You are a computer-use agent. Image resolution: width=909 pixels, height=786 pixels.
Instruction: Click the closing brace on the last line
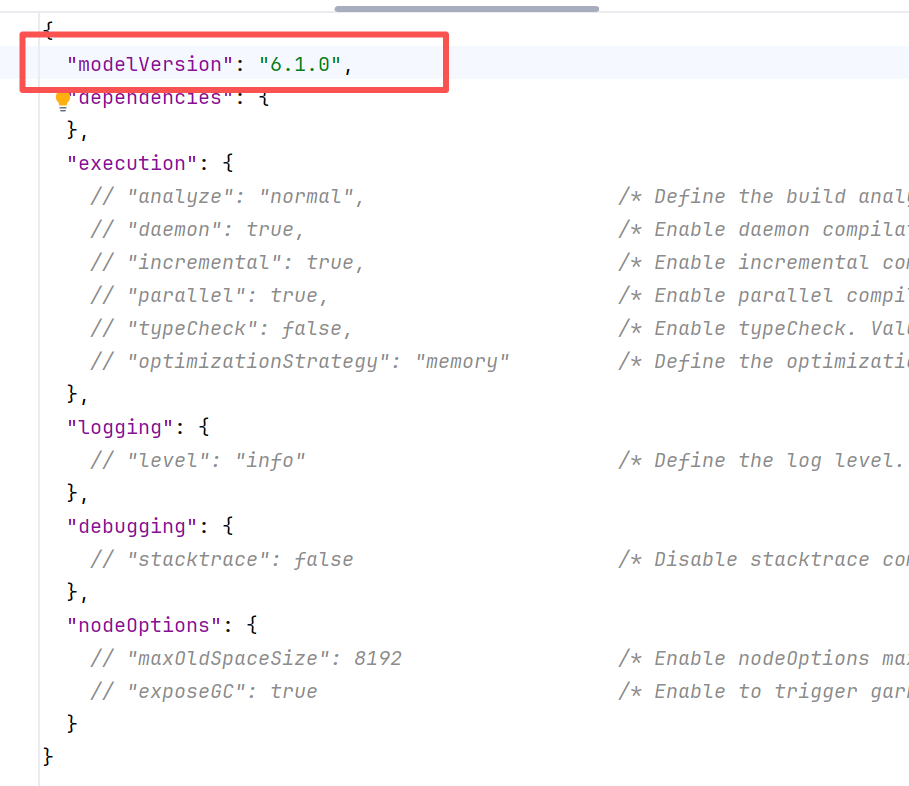tap(48, 758)
